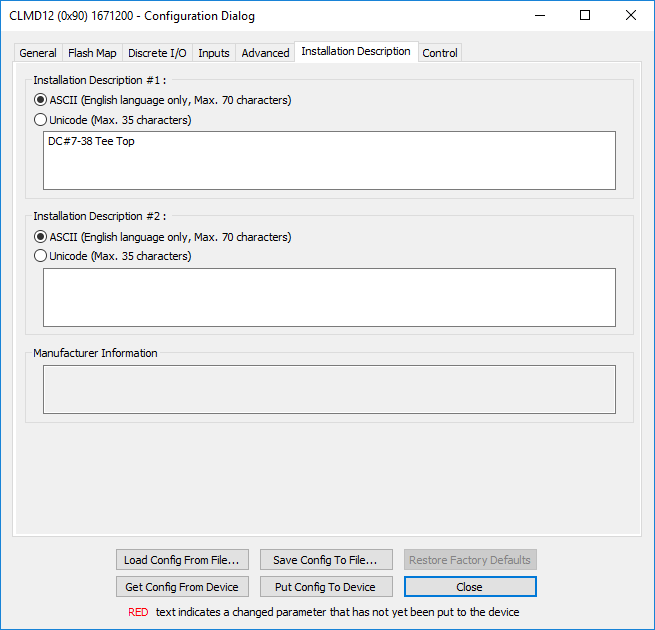655x630 pixels.
Task: Open the Advanced tab
Action: tap(265, 53)
